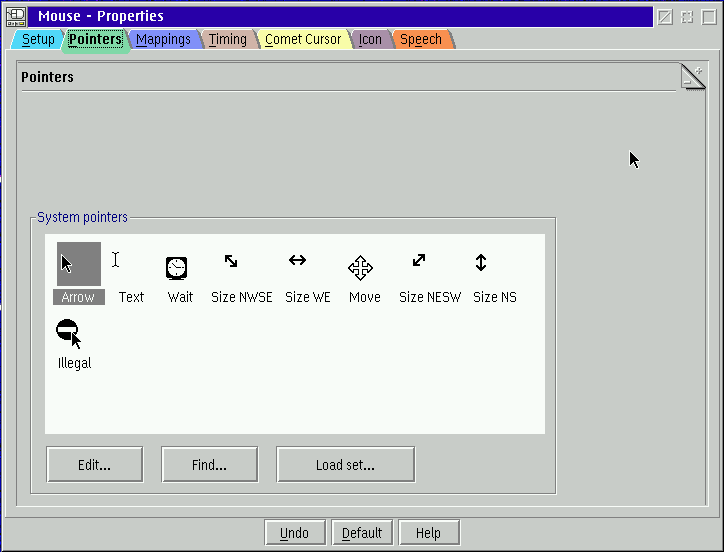Click the Load set... button

pyautogui.click(x=345, y=464)
